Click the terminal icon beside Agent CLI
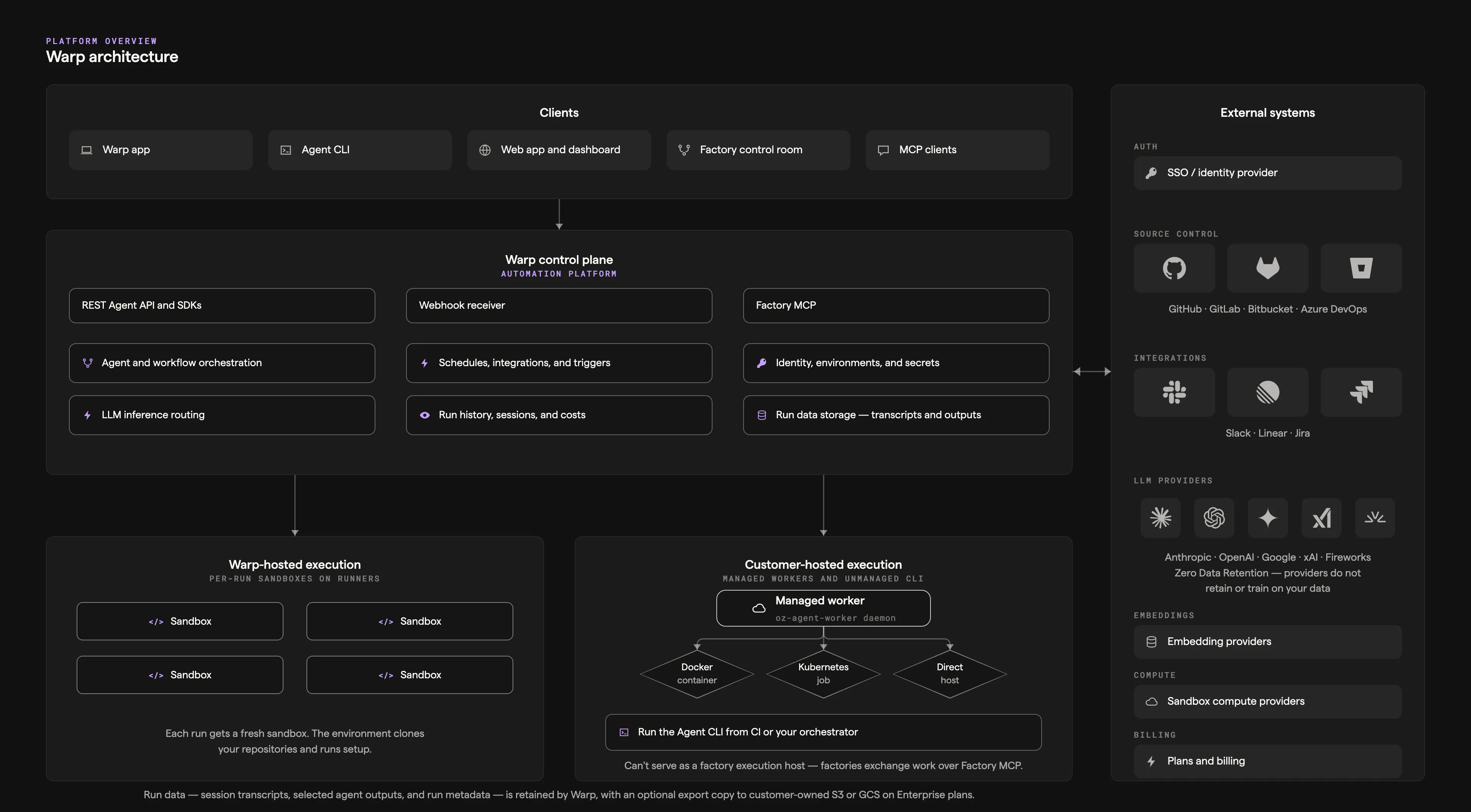 [285, 150]
